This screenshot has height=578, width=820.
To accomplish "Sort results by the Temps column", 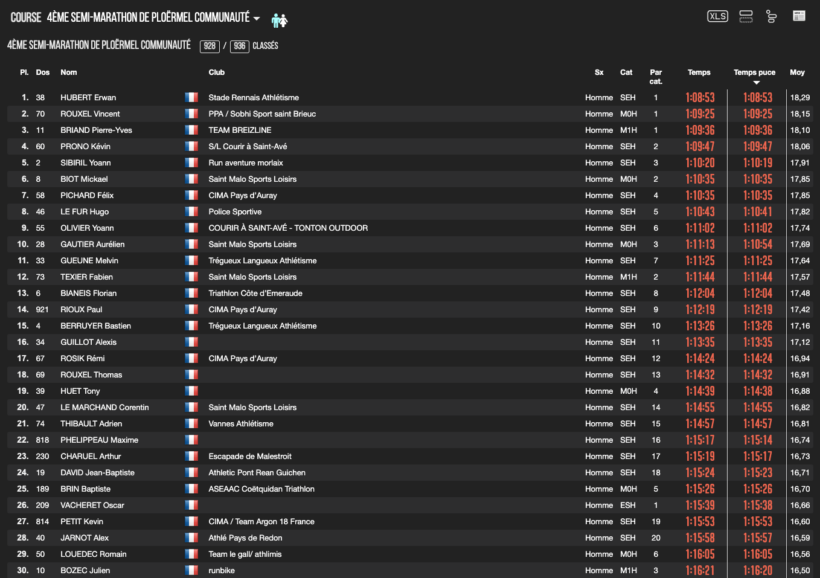I will tap(699, 72).
